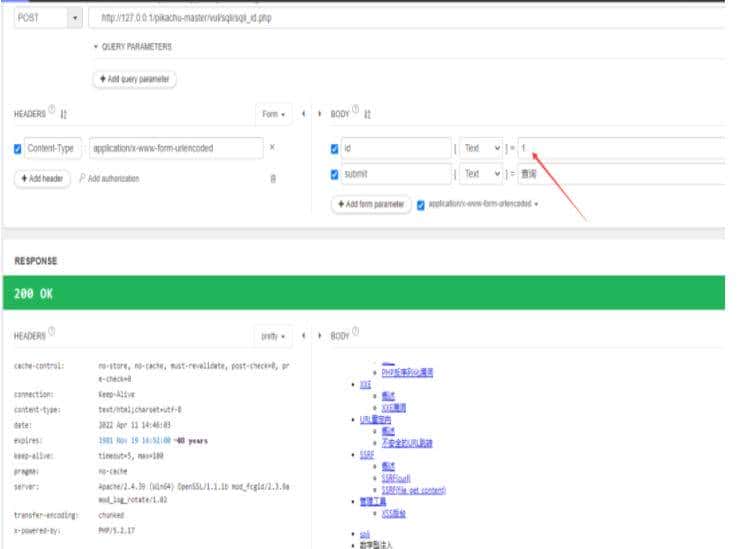The width and height of the screenshot is (741, 549).
Task: Open the Text type dropdown for submit parameter
Action: (481, 174)
